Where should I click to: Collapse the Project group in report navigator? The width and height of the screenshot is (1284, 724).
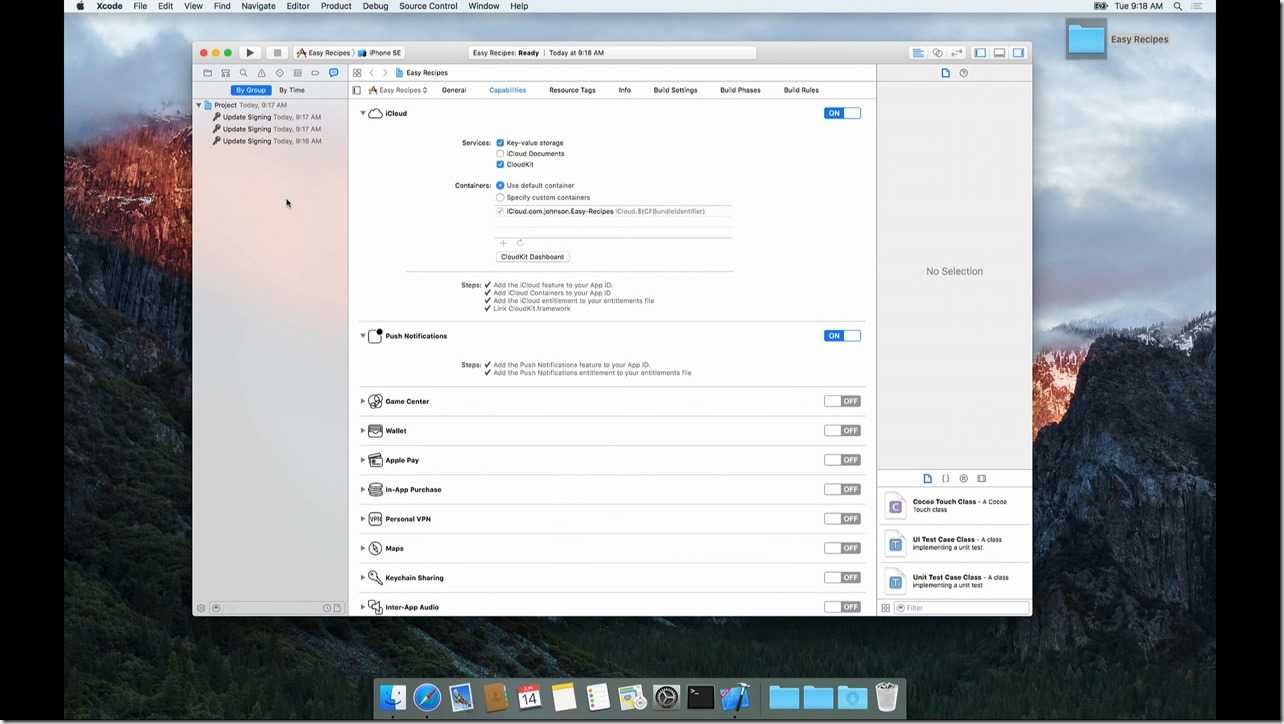(x=199, y=105)
